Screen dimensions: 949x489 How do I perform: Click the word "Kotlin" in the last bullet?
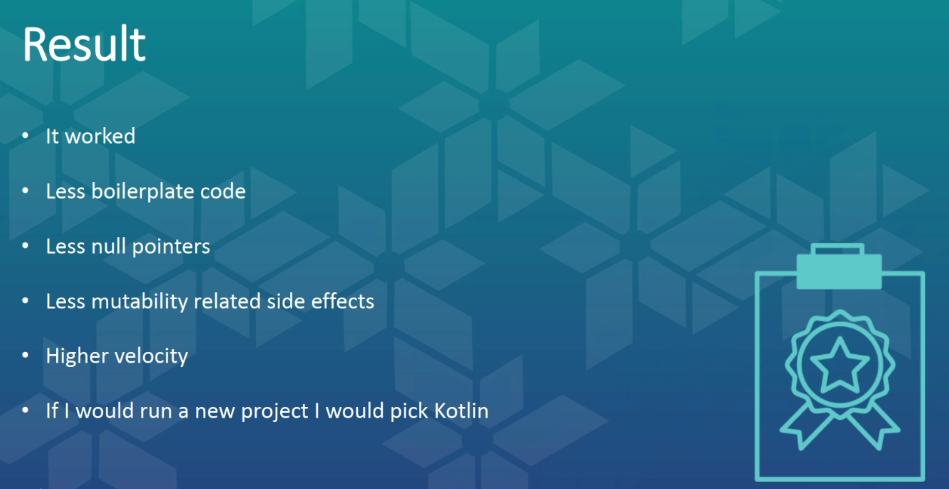coord(458,411)
